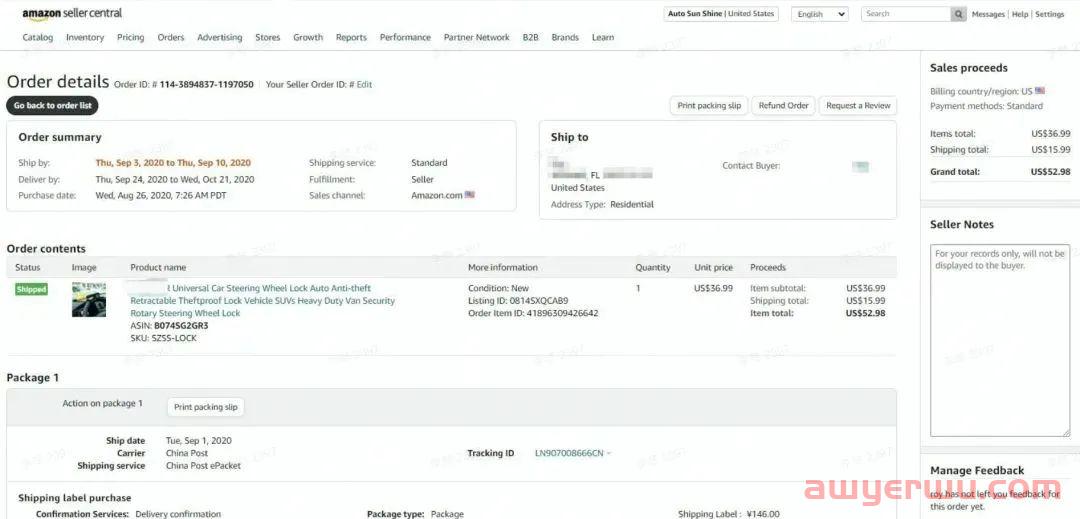The width and height of the screenshot is (1080, 519).
Task: Click order ID 114-3894837-1197050
Action: pyautogui.click(x=207, y=85)
